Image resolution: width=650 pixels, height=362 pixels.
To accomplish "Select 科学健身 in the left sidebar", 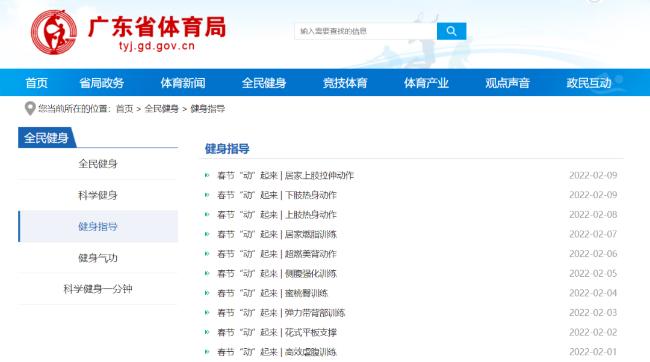I will (x=98, y=195).
